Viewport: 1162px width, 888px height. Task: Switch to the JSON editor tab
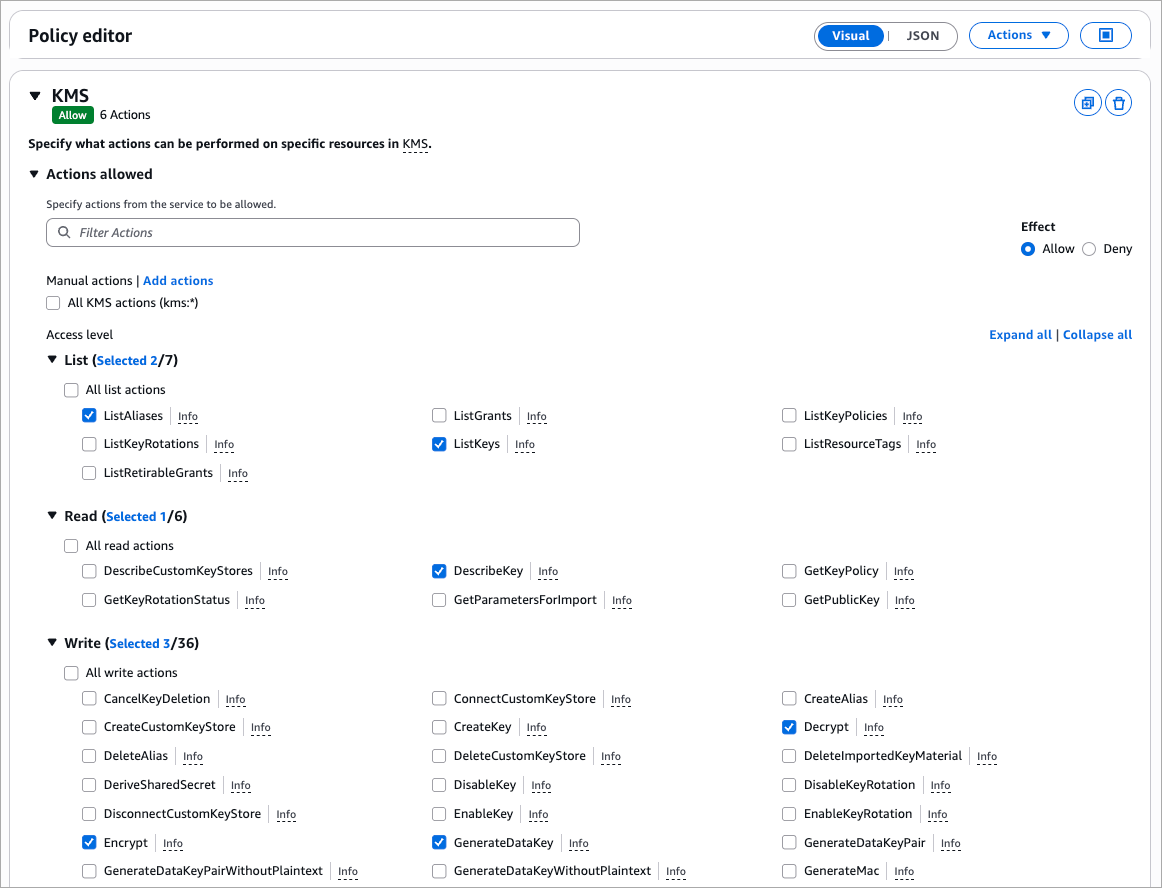(x=921, y=35)
